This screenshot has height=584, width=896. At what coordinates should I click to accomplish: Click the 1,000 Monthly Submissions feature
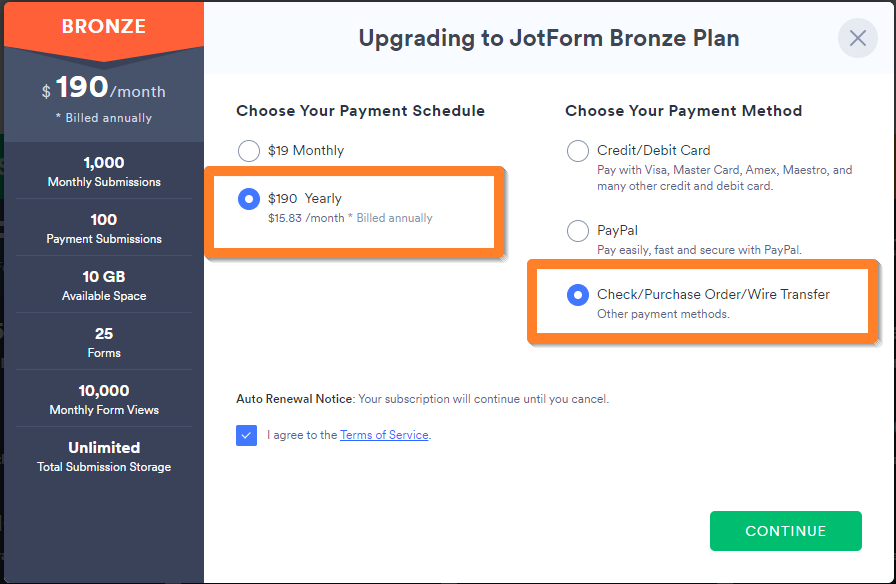(x=104, y=171)
